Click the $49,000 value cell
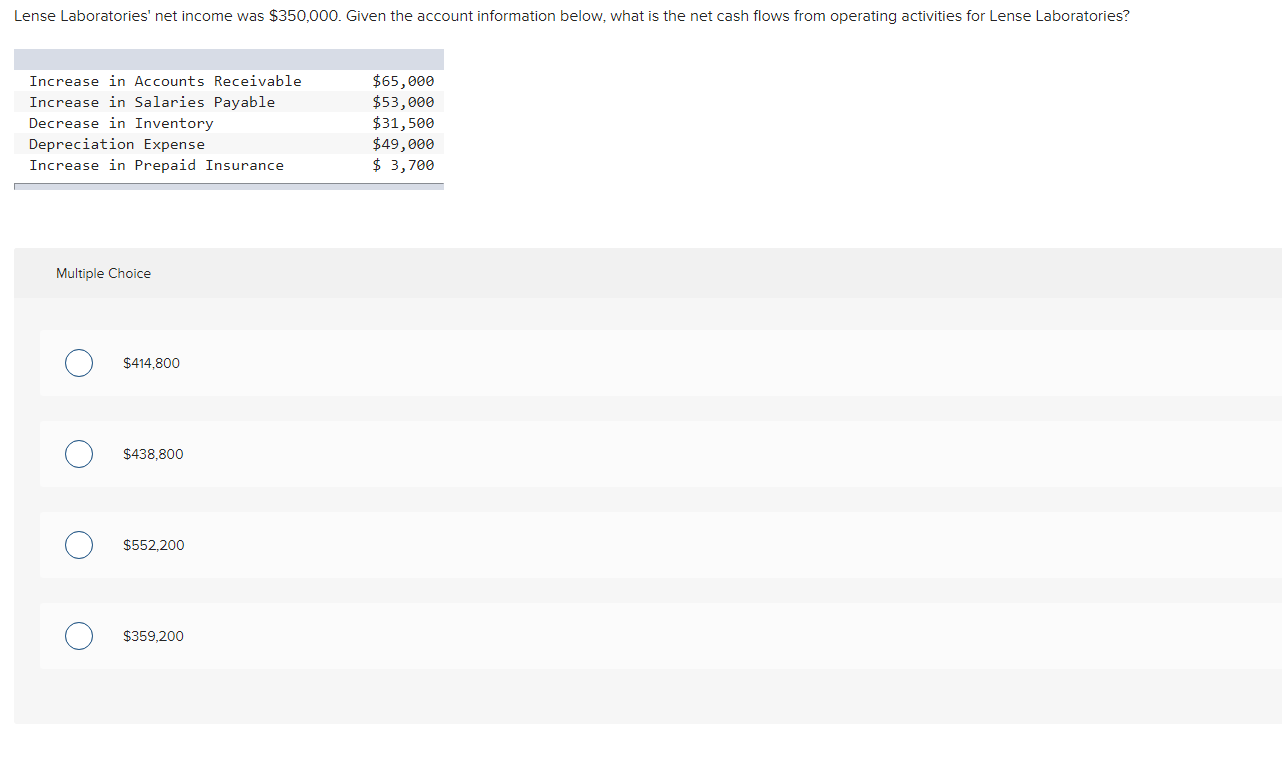1282x758 pixels. point(403,144)
